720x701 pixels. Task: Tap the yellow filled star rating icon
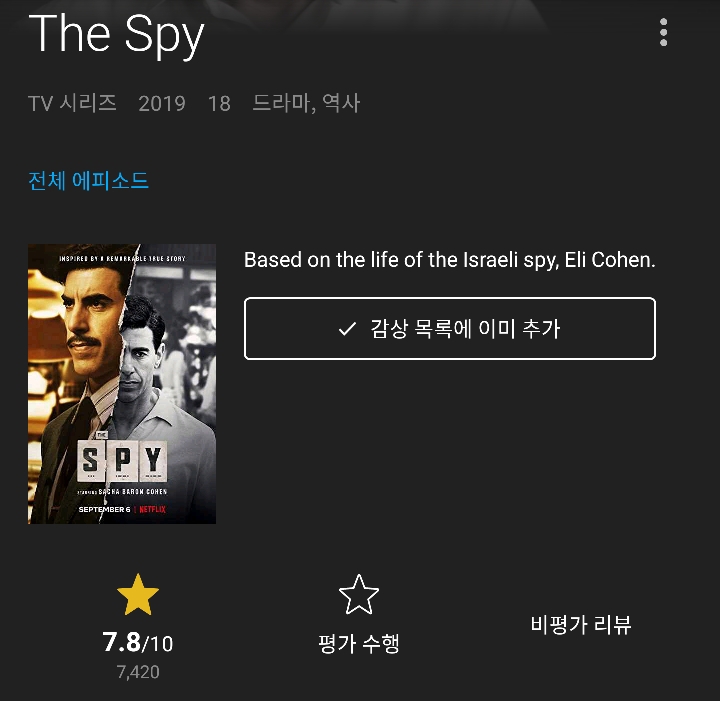click(x=138, y=594)
